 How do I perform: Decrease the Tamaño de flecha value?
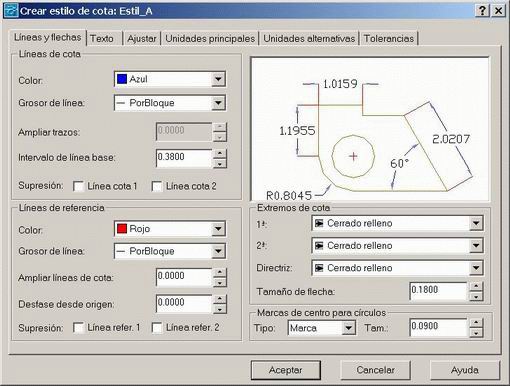click(x=476, y=296)
